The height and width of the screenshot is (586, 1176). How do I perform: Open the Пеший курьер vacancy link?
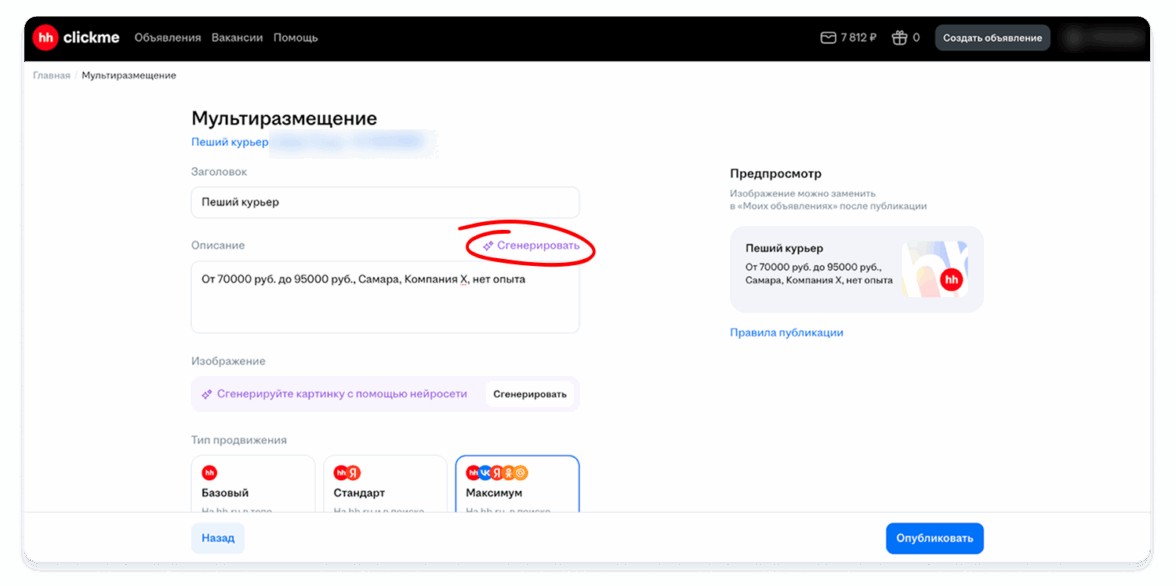pos(230,143)
